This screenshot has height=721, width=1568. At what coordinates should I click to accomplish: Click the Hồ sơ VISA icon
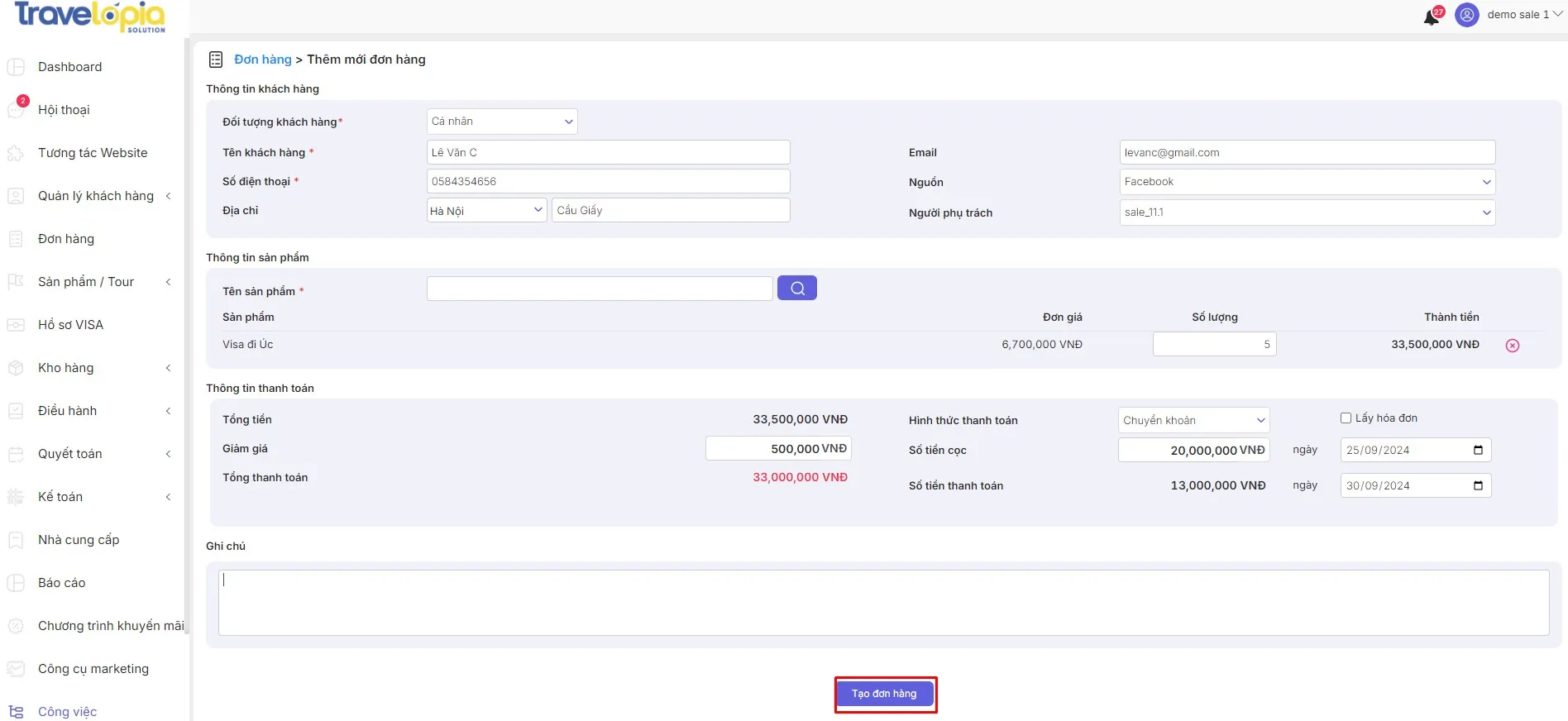pos(16,325)
